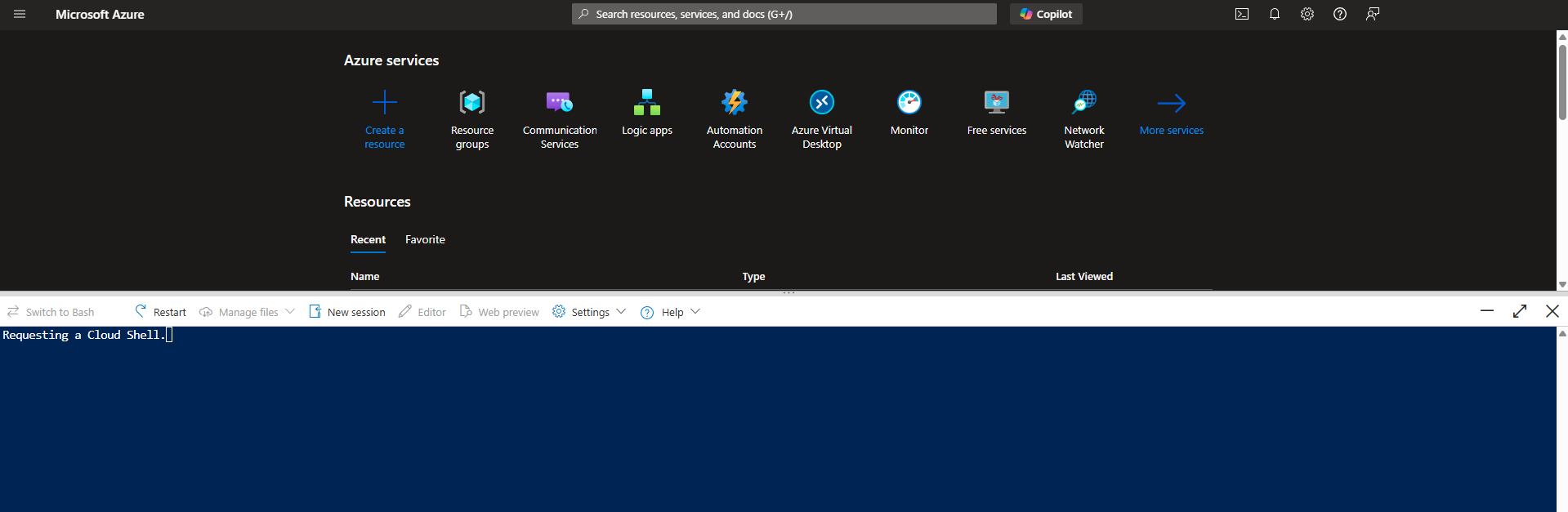Open the Support question mark icon

point(1340,14)
